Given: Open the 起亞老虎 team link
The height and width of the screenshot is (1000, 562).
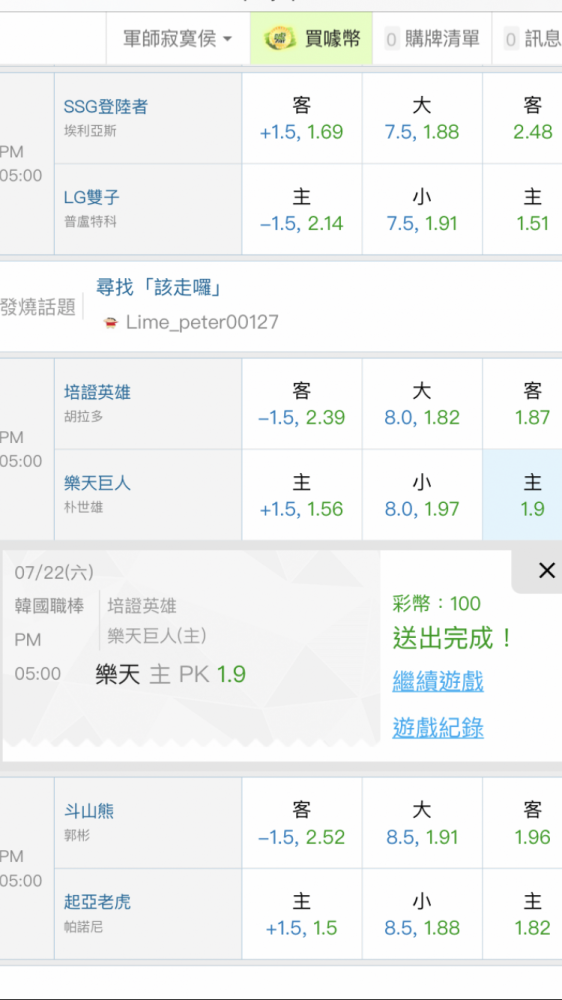Looking at the screenshot, I should pos(97,902).
